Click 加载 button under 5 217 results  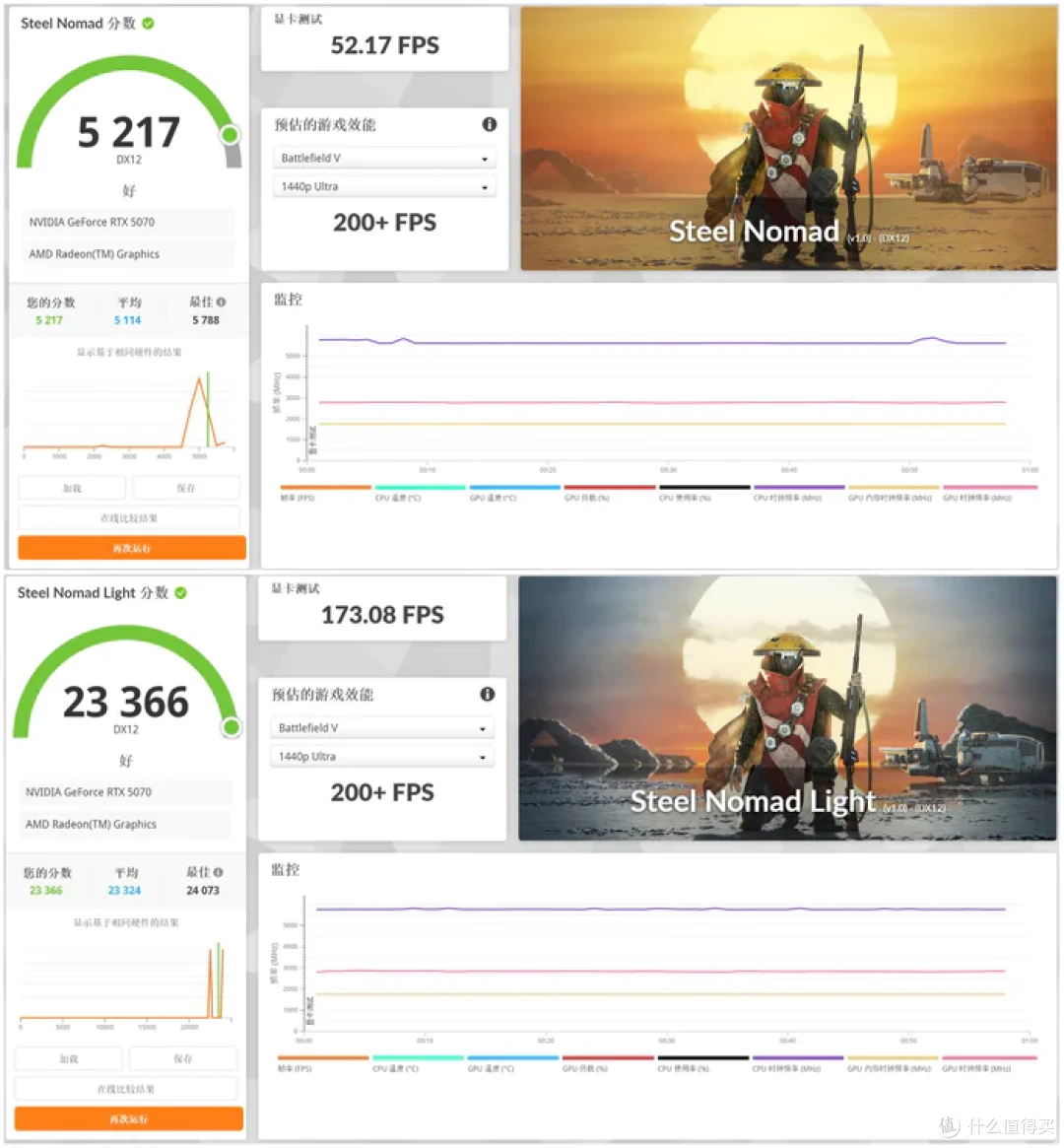[73, 489]
